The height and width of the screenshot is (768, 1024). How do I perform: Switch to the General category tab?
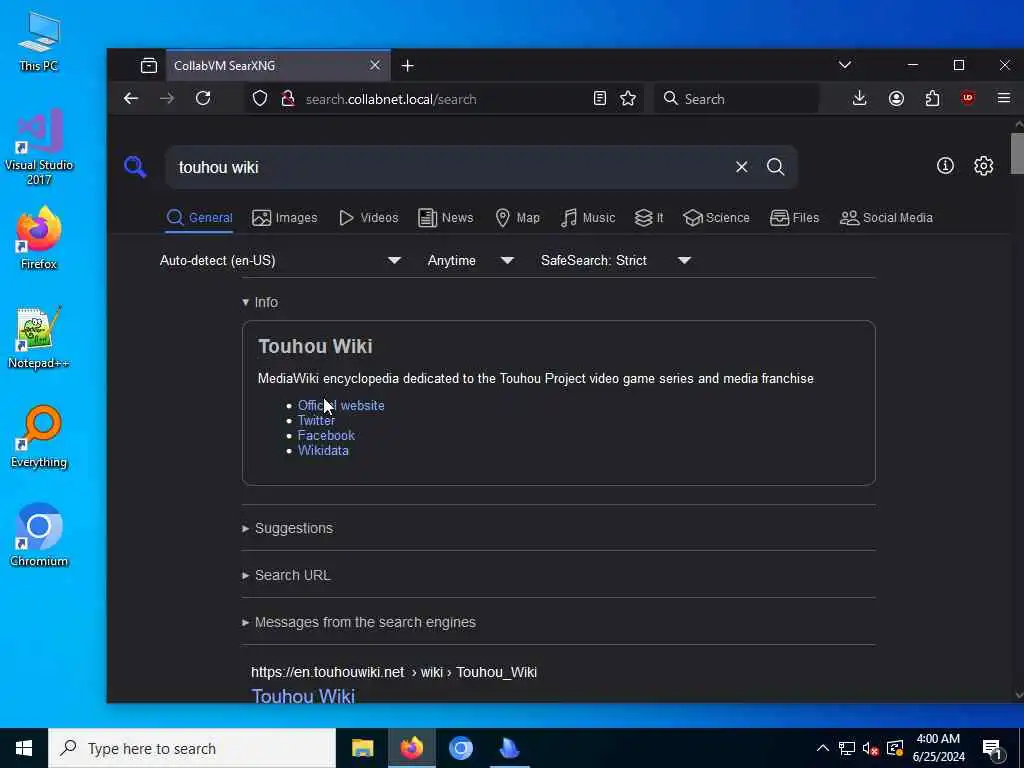(x=199, y=217)
